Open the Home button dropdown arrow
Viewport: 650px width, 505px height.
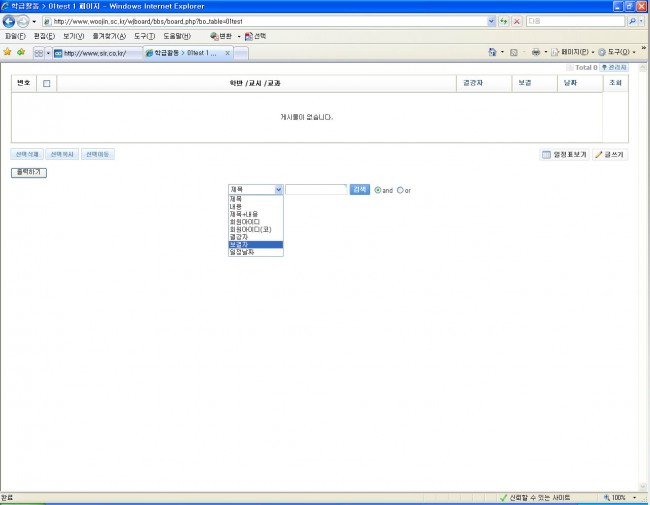click(x=502, y=52)
